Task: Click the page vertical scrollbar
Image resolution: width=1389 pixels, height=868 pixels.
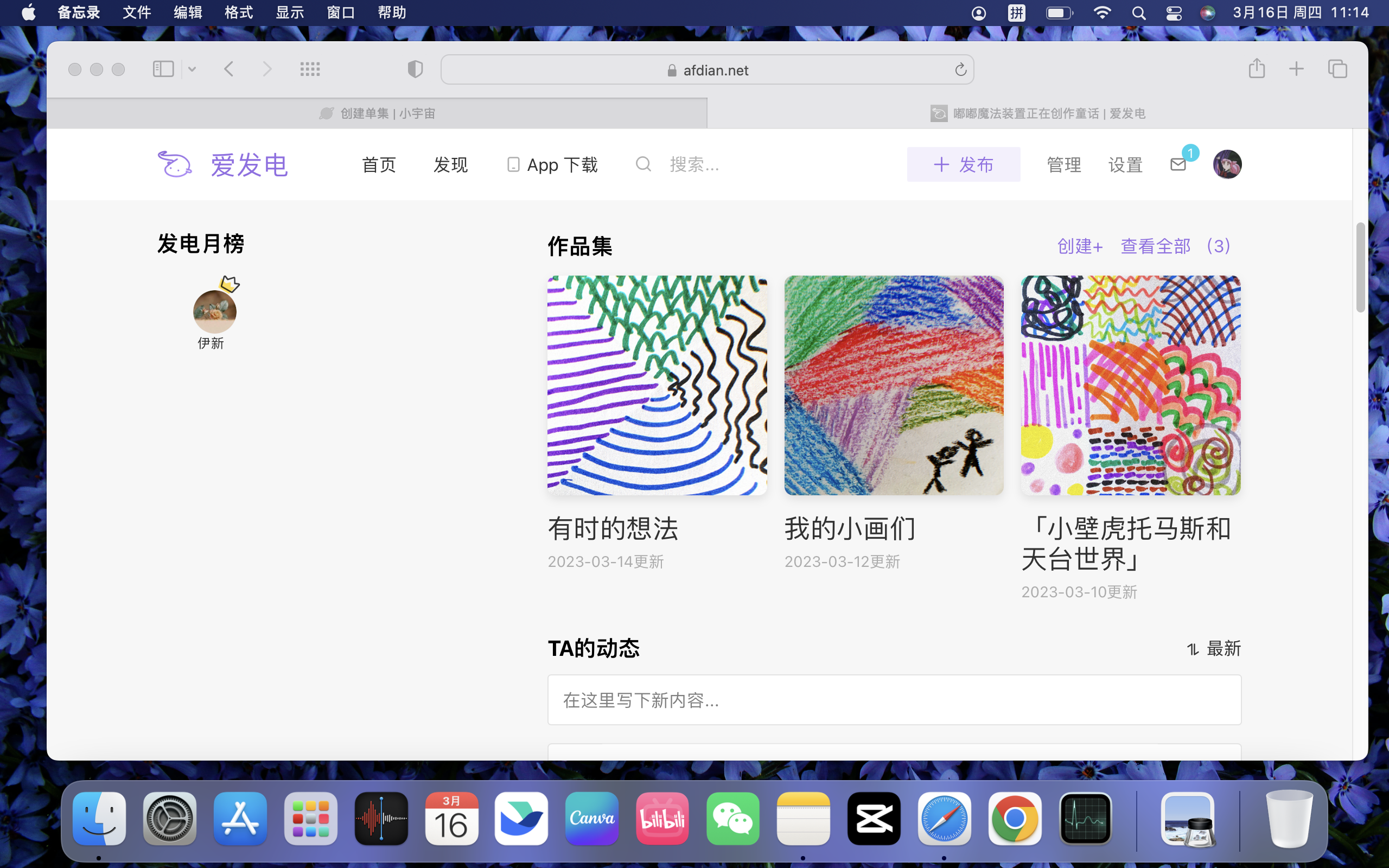Action: pyautogui.click(x=1360, y=267)
